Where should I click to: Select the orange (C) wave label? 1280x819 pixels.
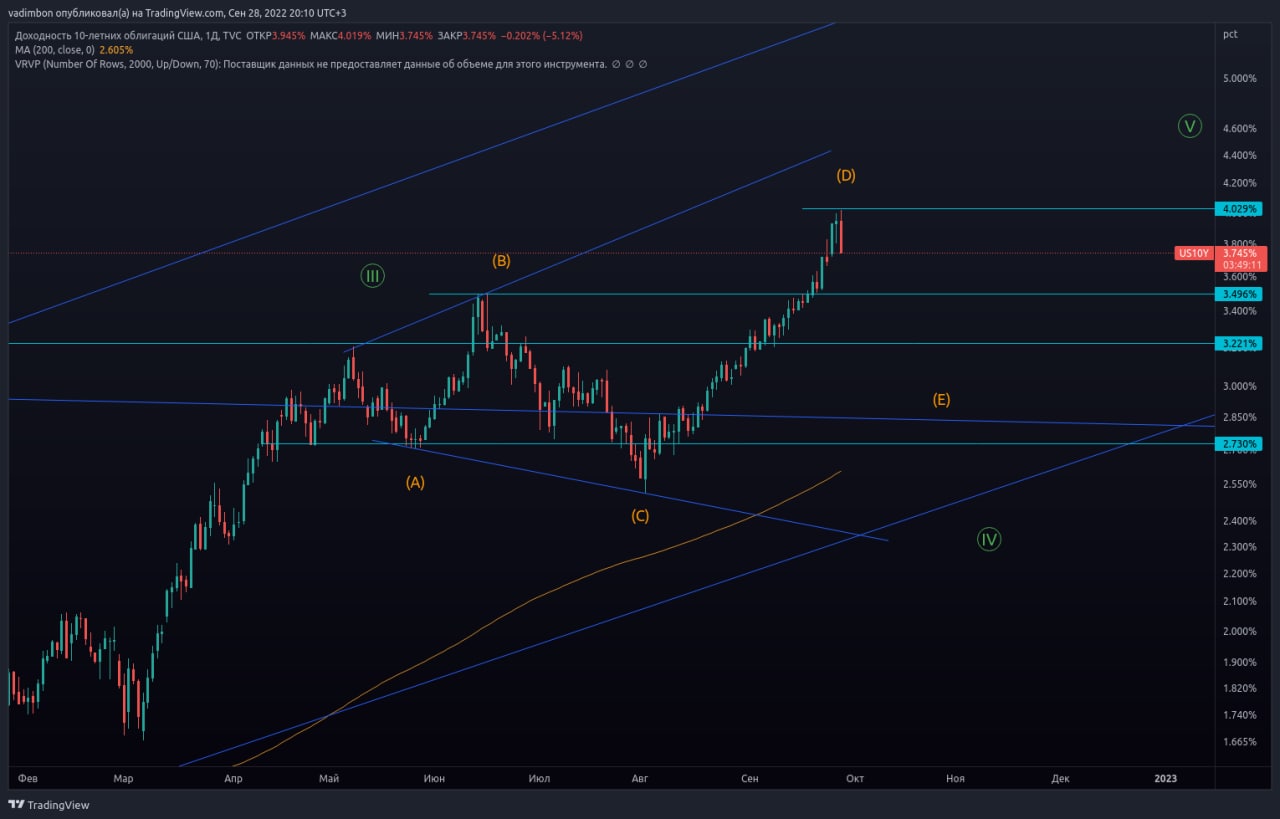tap(640, 516)
